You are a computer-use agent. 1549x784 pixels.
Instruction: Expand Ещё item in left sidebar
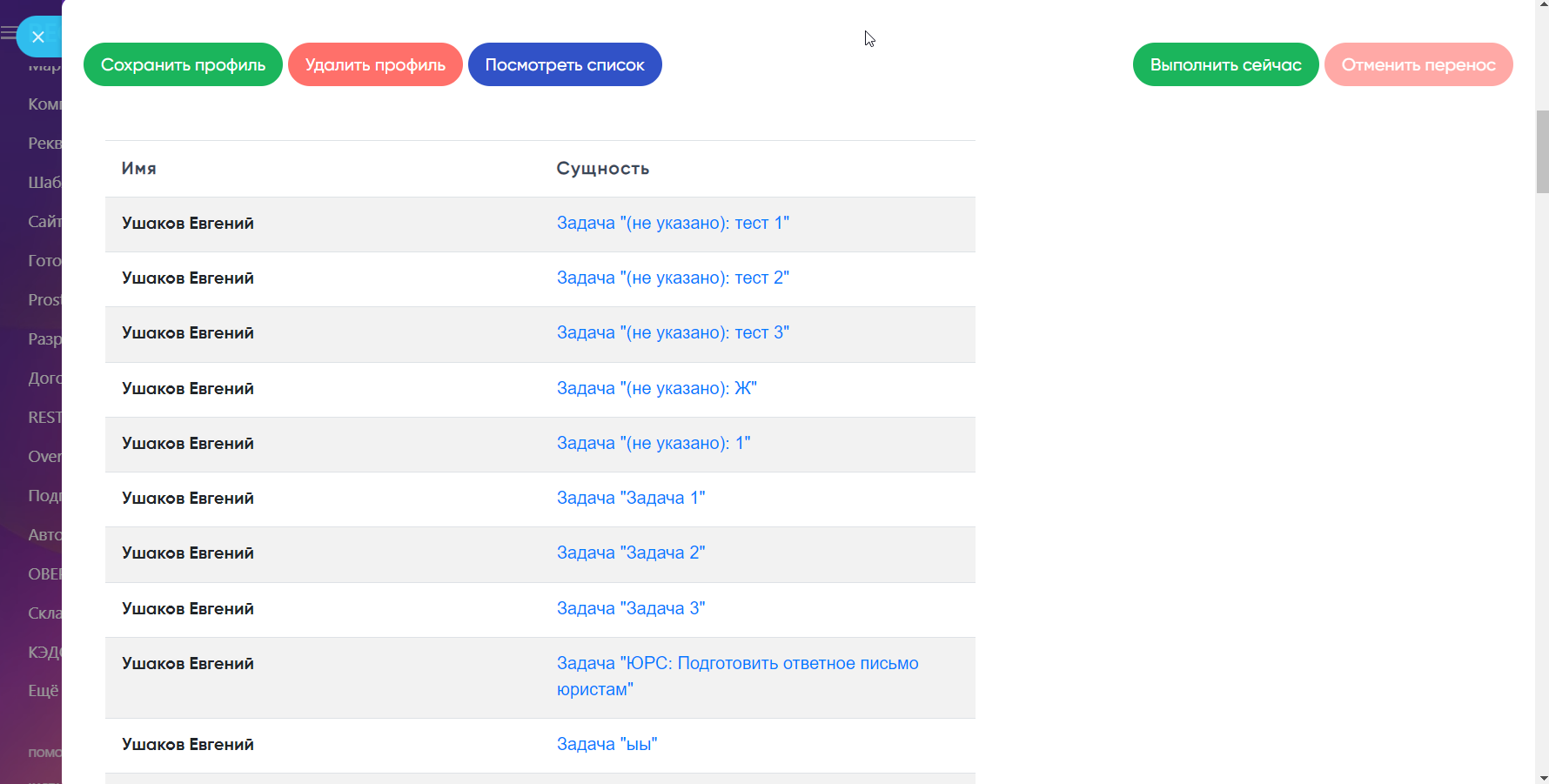[x=44, y=691]
